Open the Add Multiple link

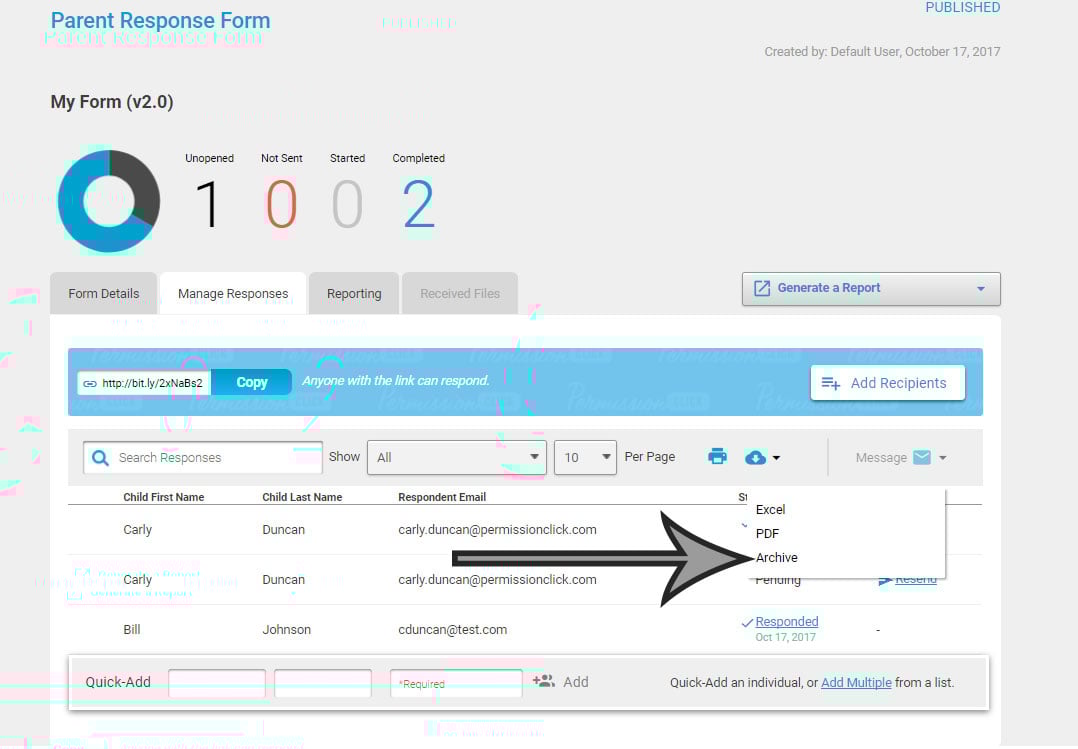pyautogui.click(x=856, y=683)
